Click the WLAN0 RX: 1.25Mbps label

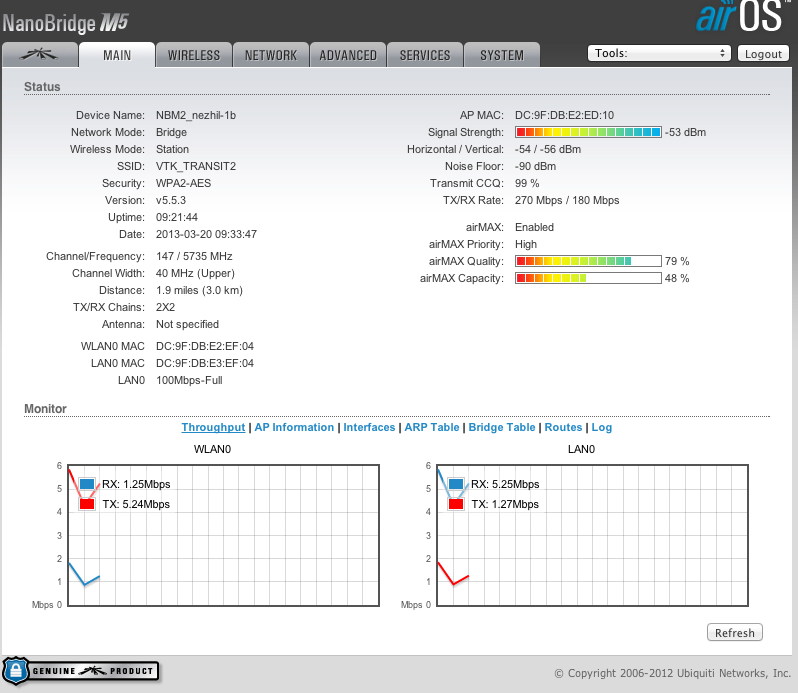point(136,484)
